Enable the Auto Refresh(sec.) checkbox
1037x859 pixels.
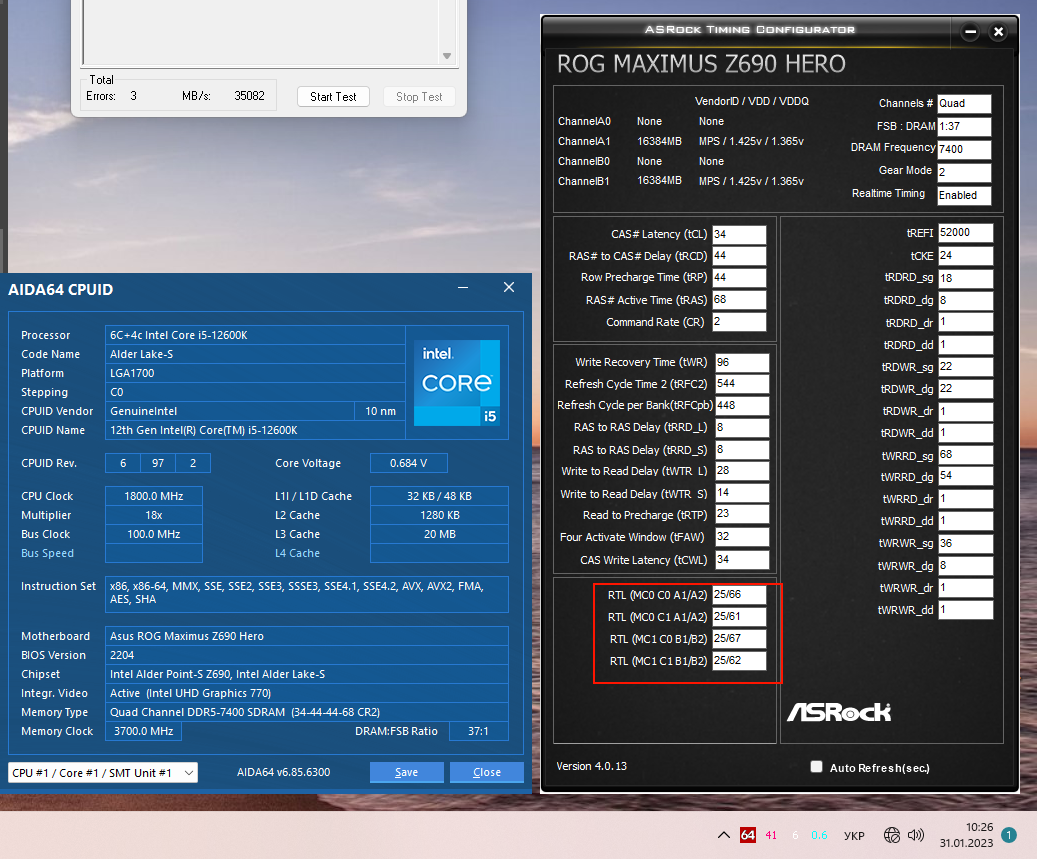pyautogui.click(x=817, y=767)
